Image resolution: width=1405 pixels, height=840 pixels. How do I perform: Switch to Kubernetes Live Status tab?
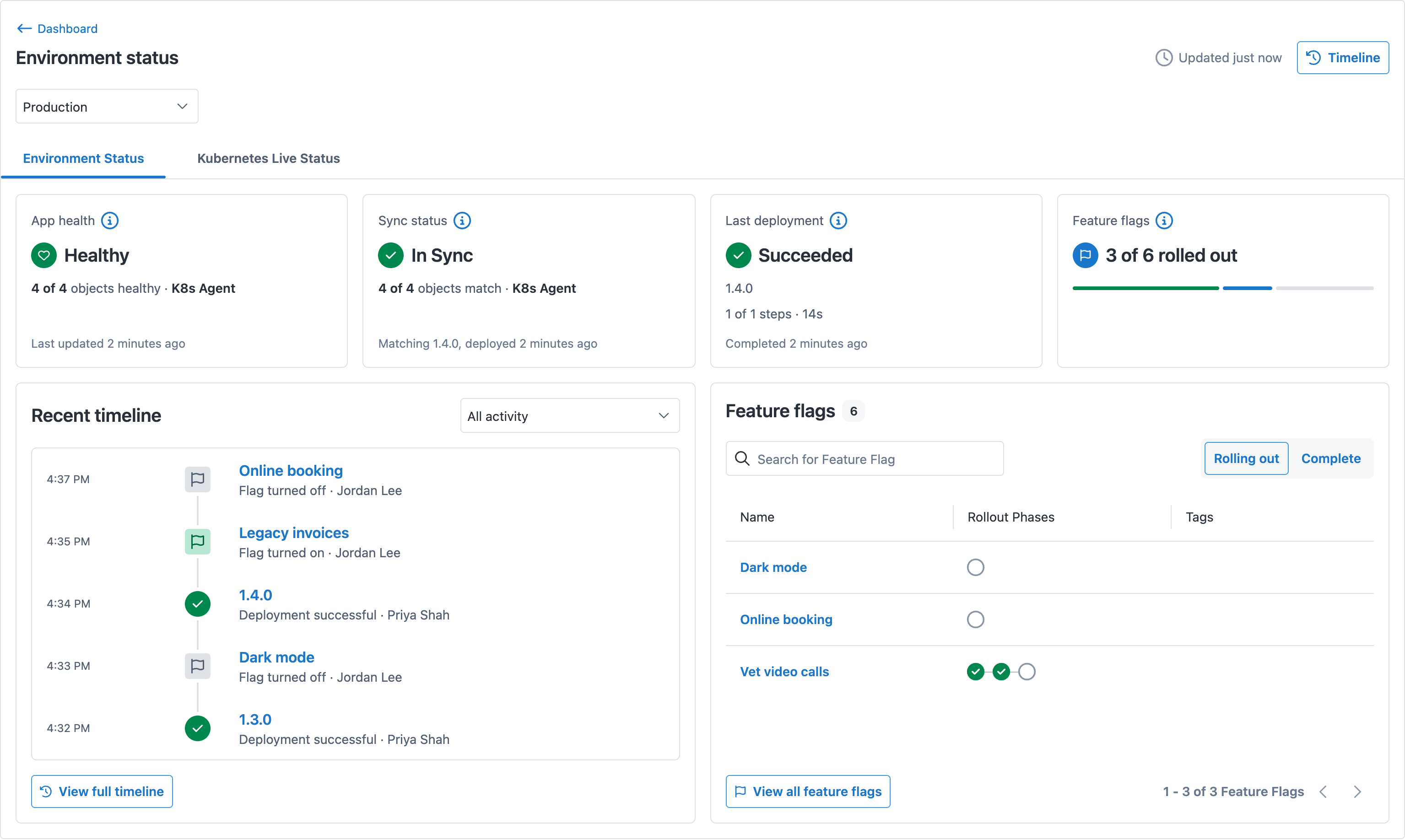(x=268, y=158)
